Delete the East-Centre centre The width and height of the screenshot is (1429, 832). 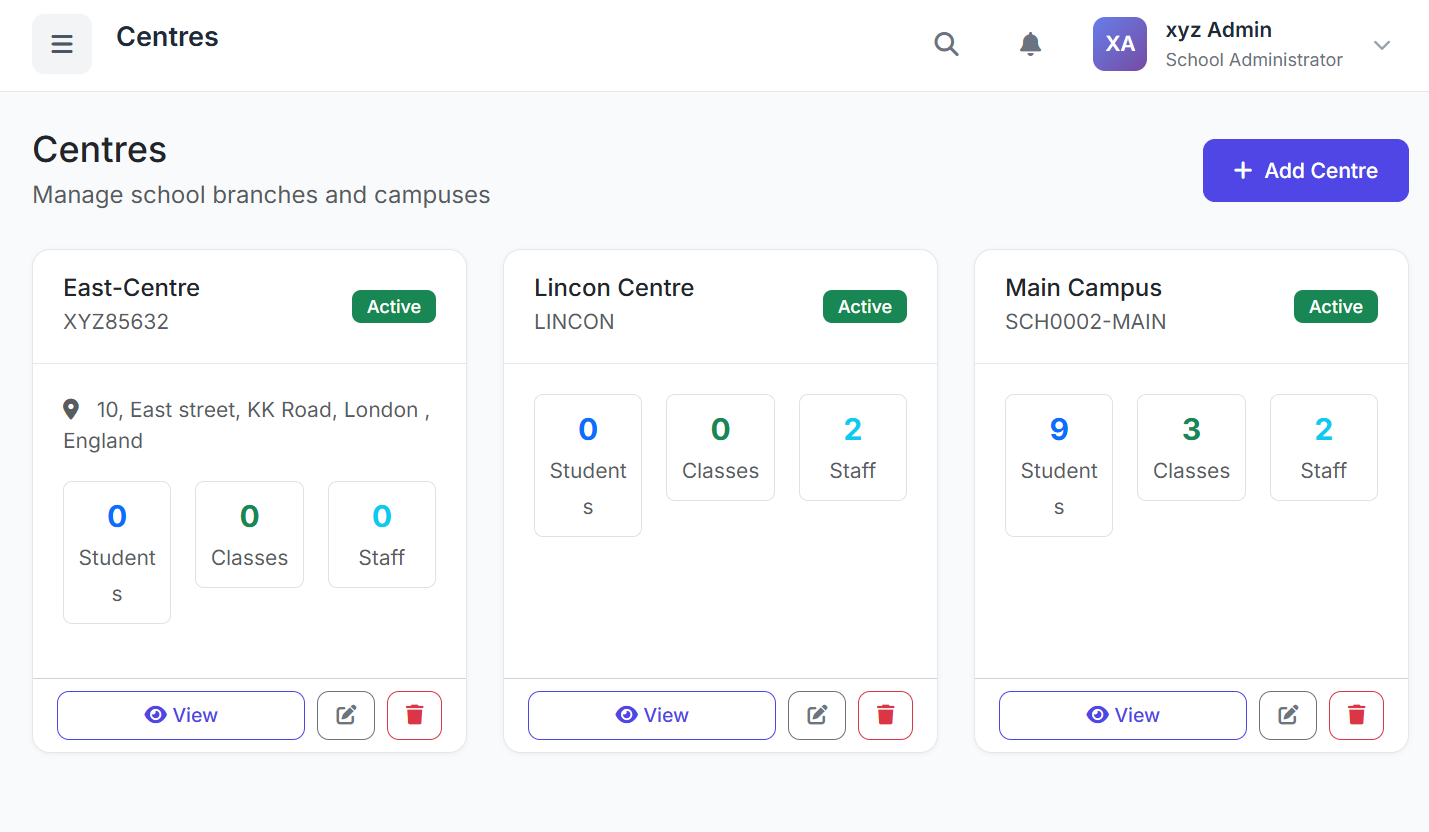pyautogui.click(x=414, y=715)
